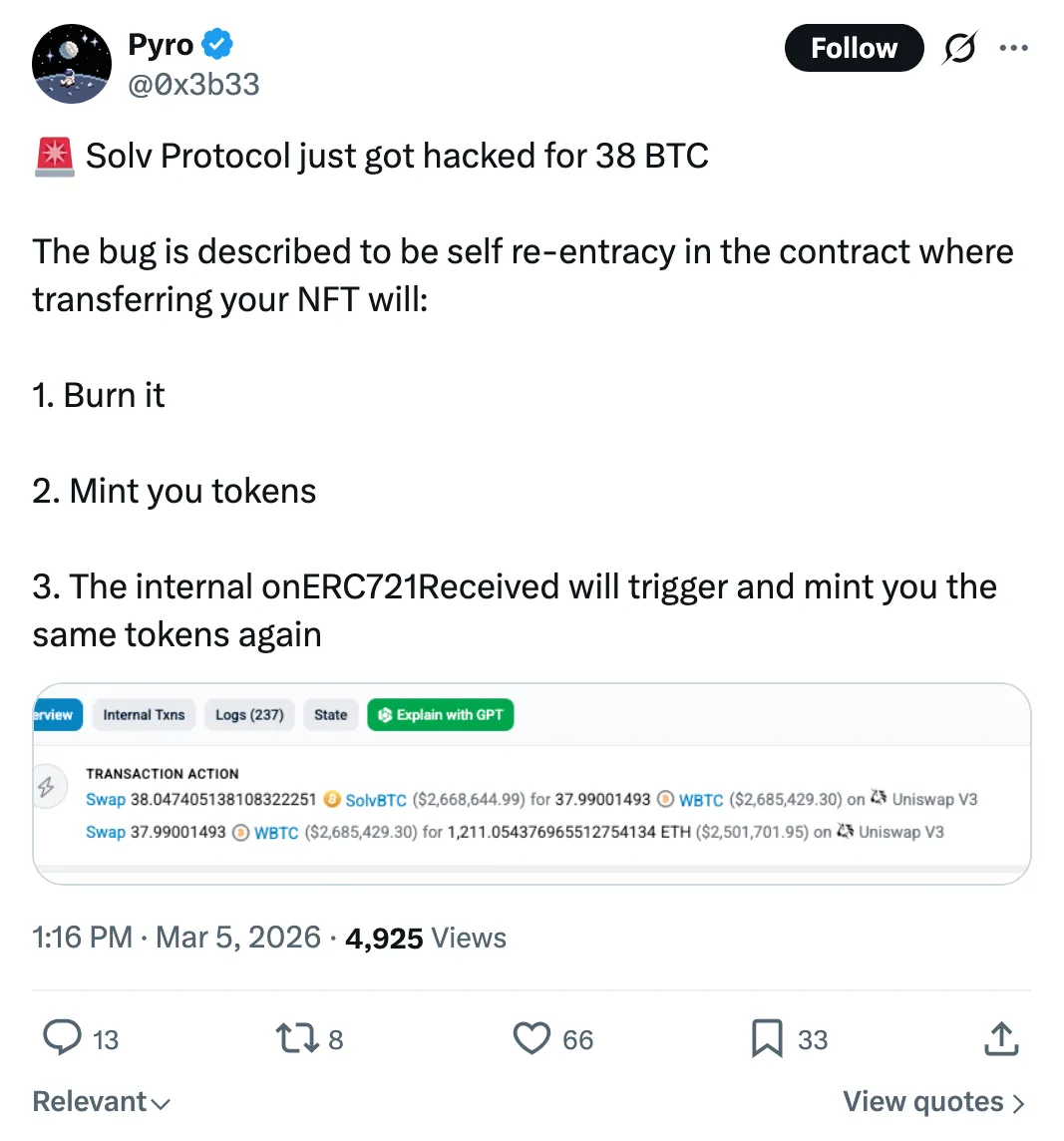The width and height of the screenshot is (1064, 1141).
Task: Bookmark this Solv Protocol tweet
Action: [x=767, y=1039]
